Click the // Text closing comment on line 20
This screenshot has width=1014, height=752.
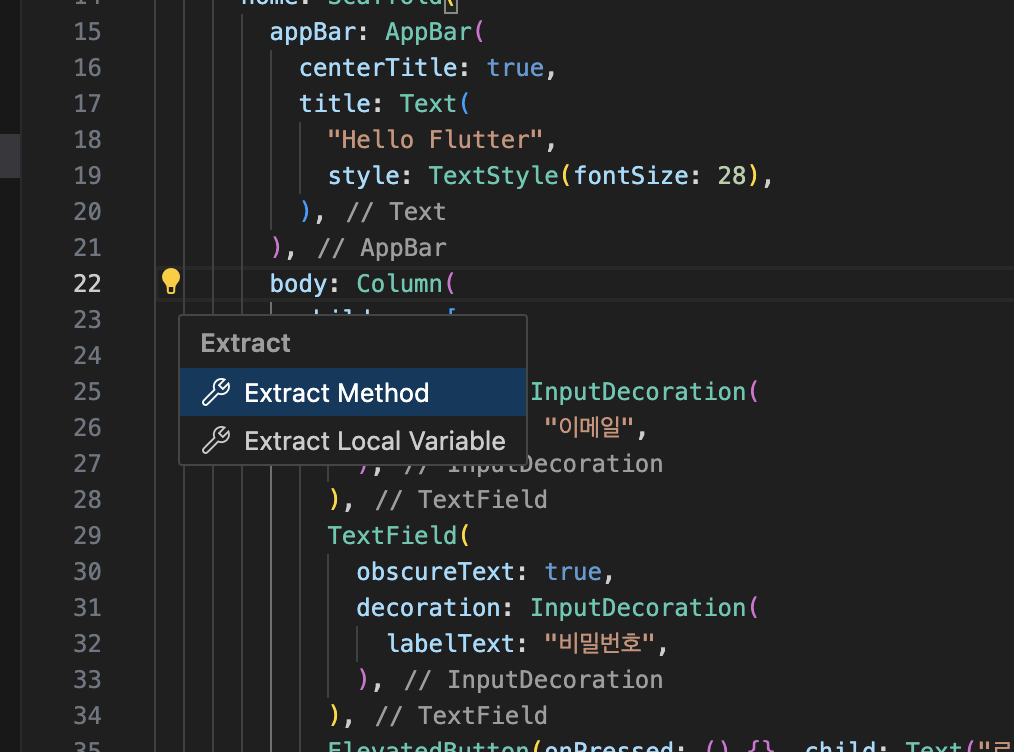[396, 212]
